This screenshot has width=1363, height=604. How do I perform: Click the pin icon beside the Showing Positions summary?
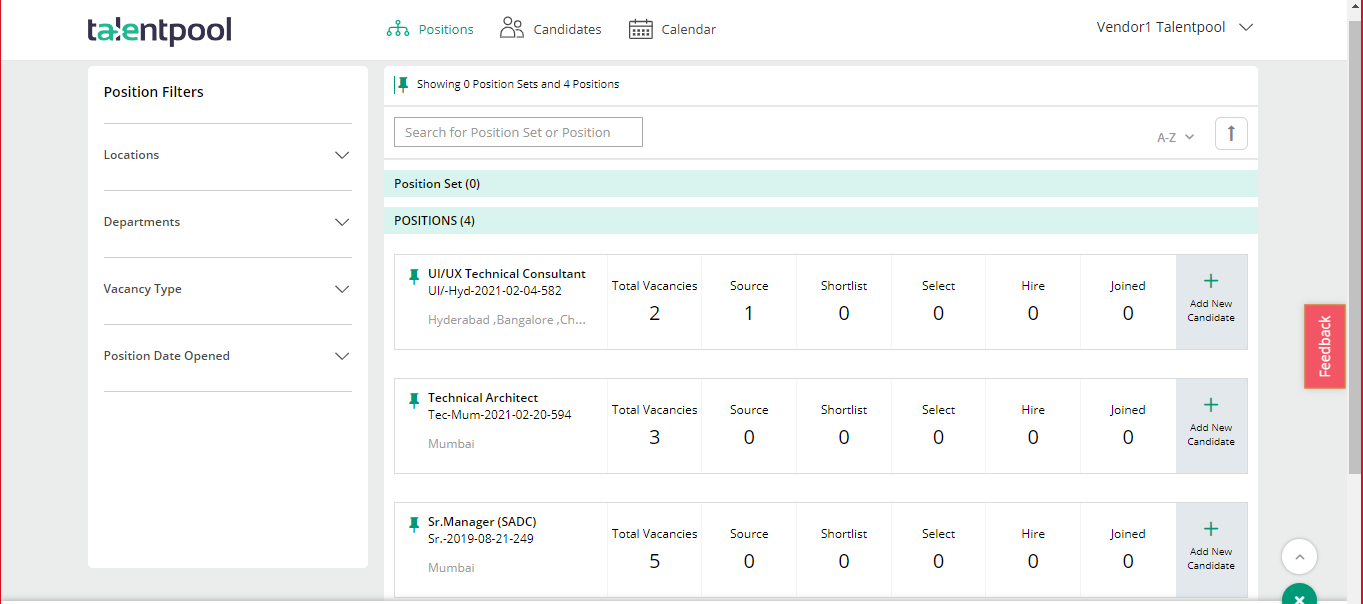[x=401, y=84]
